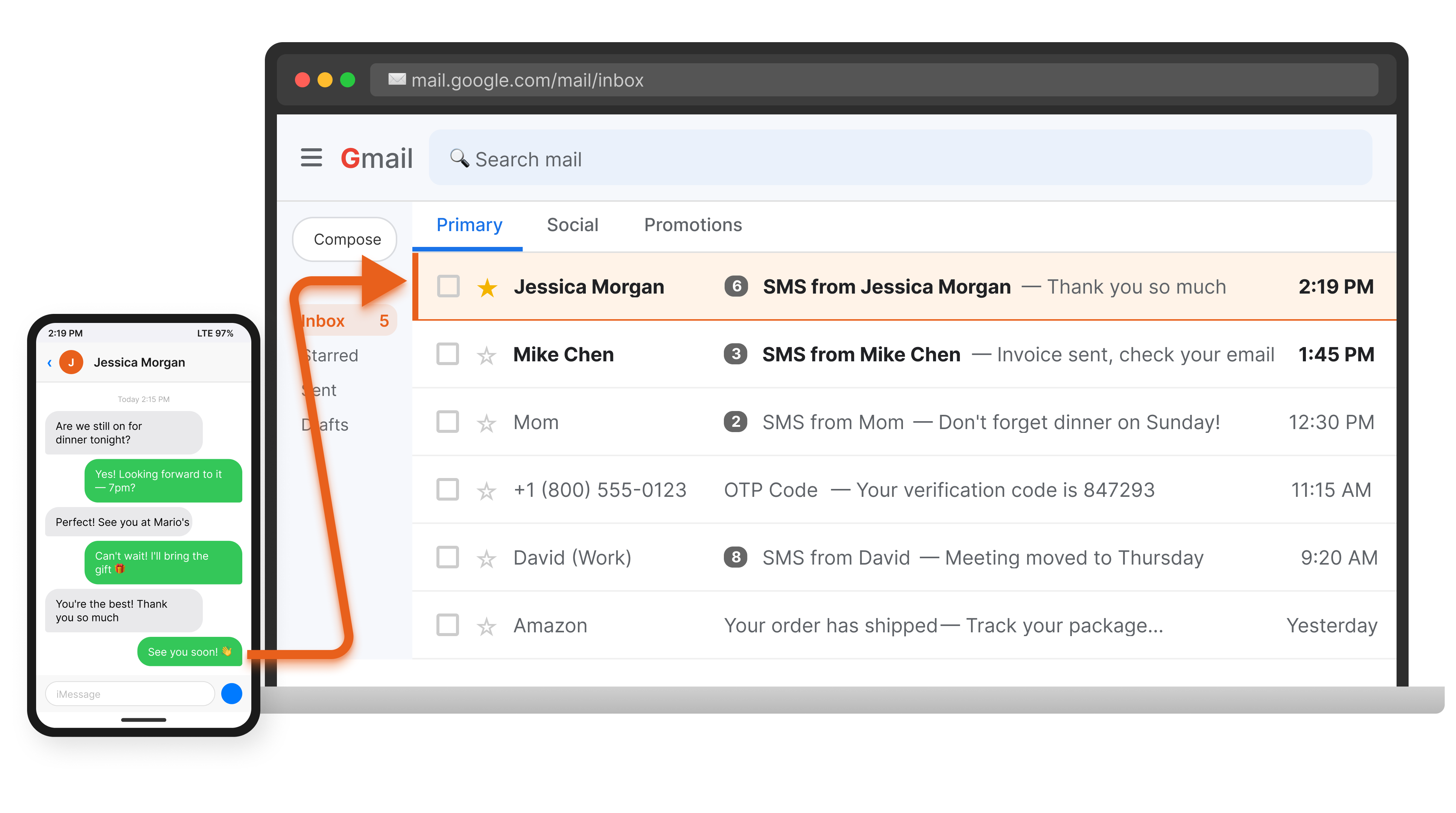Focus the iMessage text field
The image size is (1456, 813).
pos(130,694)
